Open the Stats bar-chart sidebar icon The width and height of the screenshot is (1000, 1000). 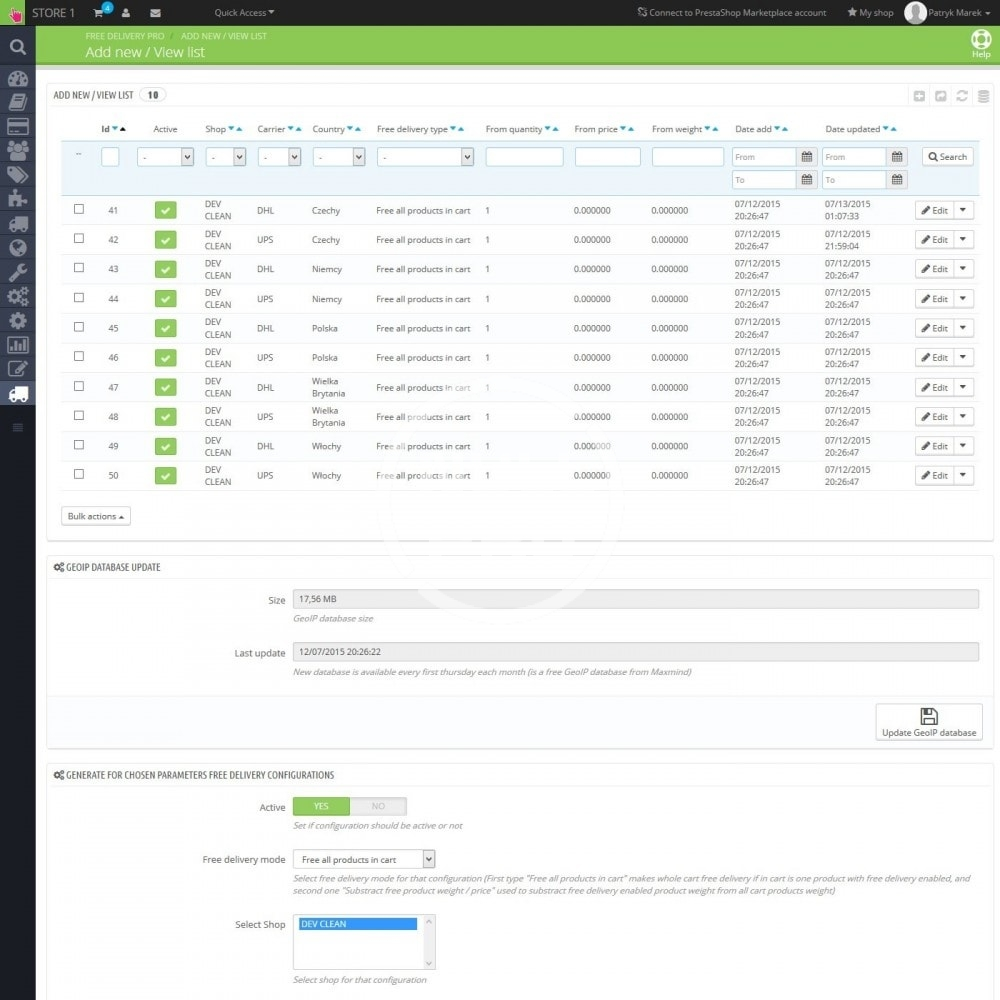pyautogui.click(x=17, y=344)
